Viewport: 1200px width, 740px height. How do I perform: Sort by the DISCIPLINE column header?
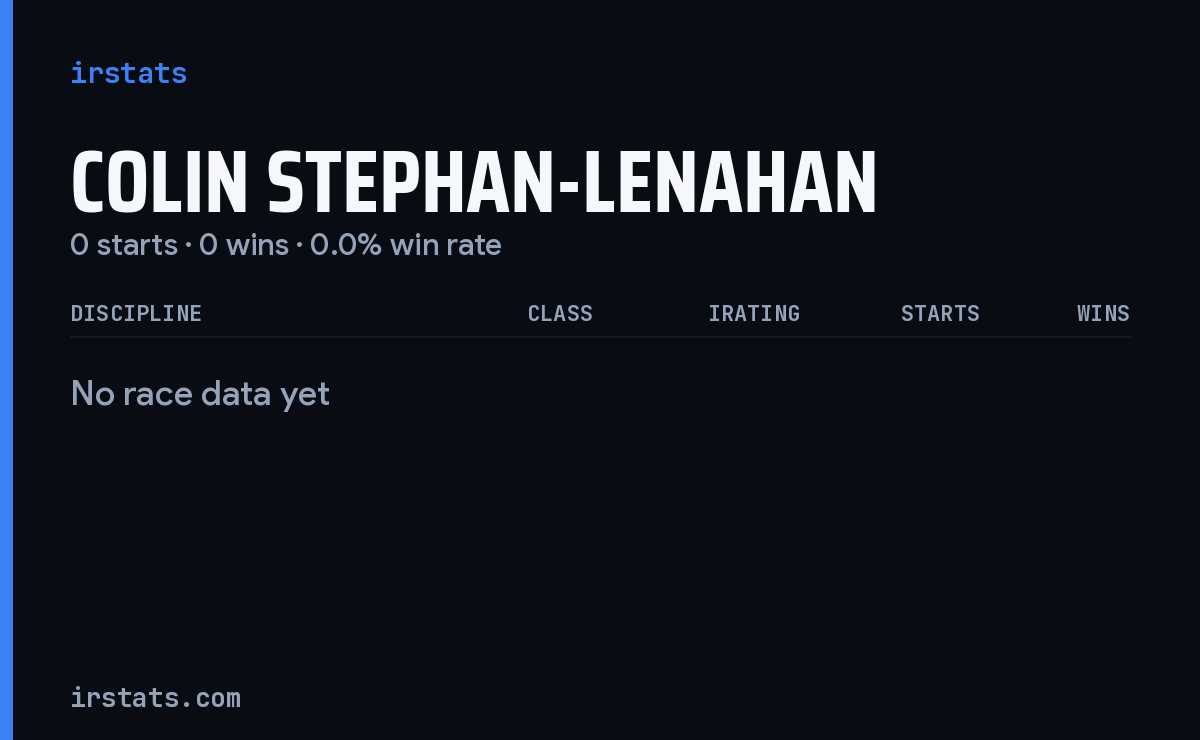tap(136, 313)
